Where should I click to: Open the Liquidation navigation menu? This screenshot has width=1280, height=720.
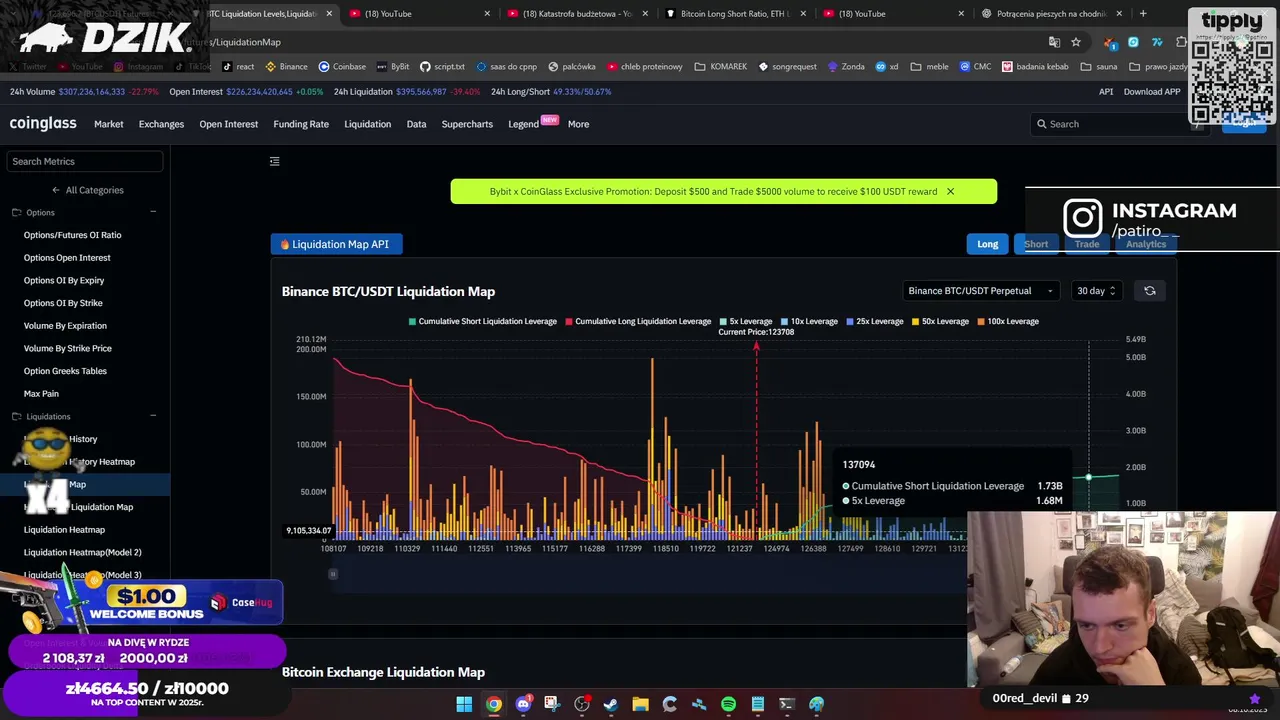pos(367,124)
